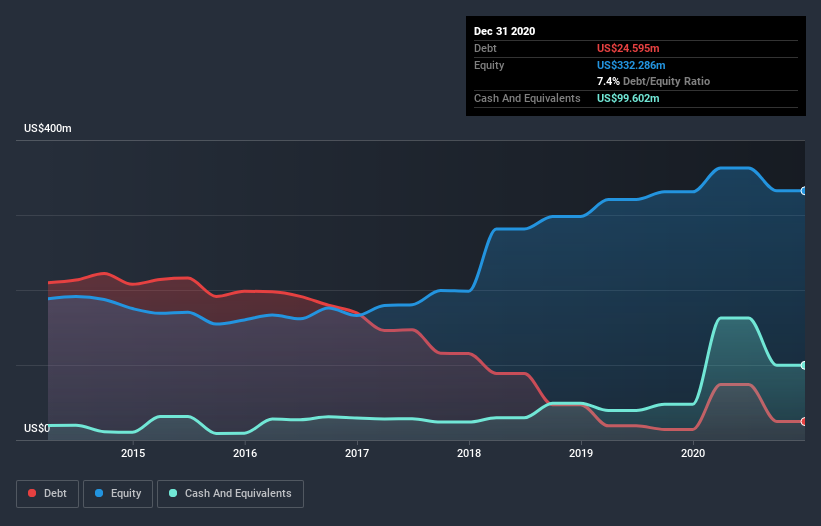Click the US$99.602m cash value
Viewport: 821px width, 526px height.
(x=628, y=98)
